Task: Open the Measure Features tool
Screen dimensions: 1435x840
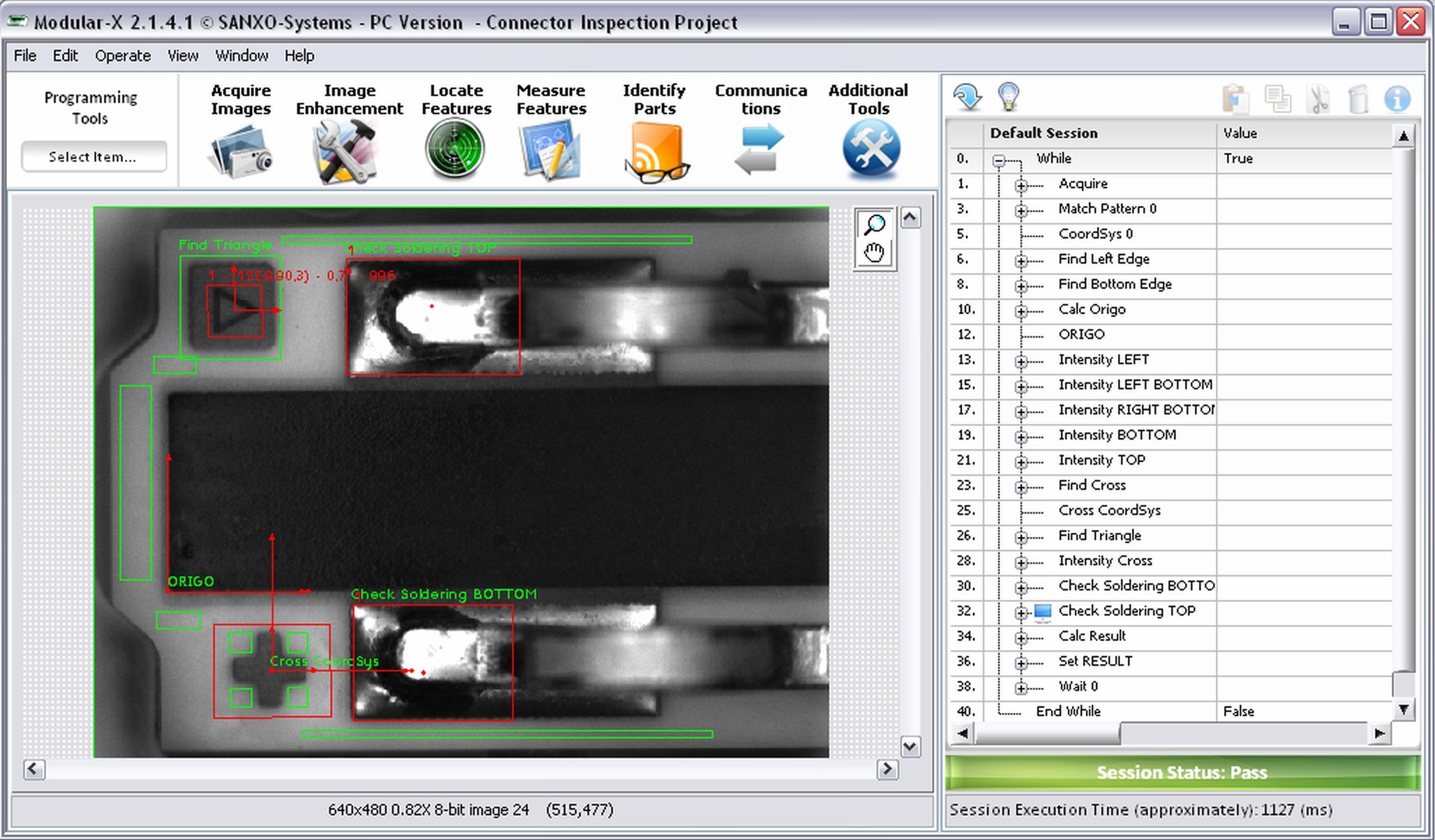Action: pyautogui.click(x=551, y=149)
